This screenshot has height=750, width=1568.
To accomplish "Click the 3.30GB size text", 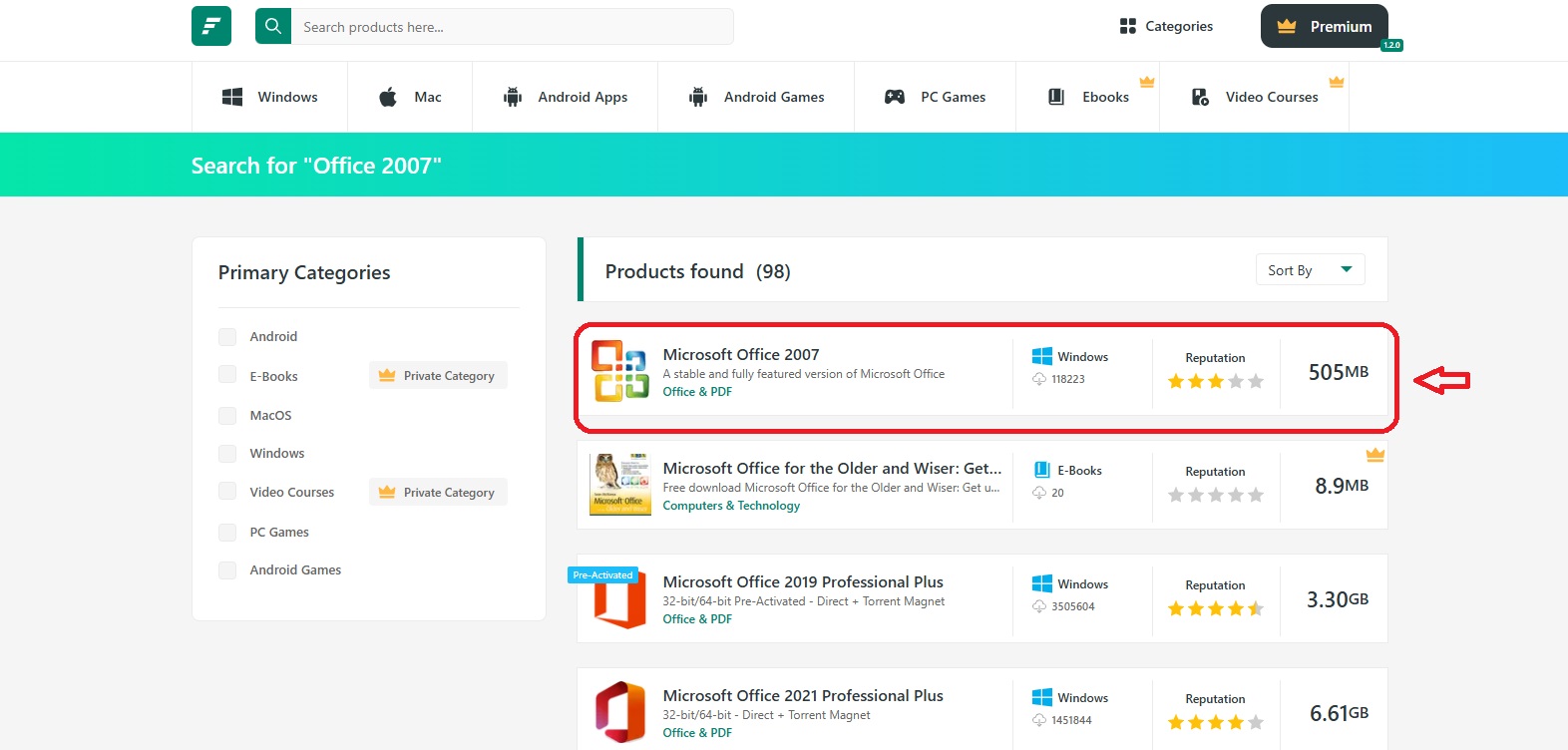I will pos(1338,599).
